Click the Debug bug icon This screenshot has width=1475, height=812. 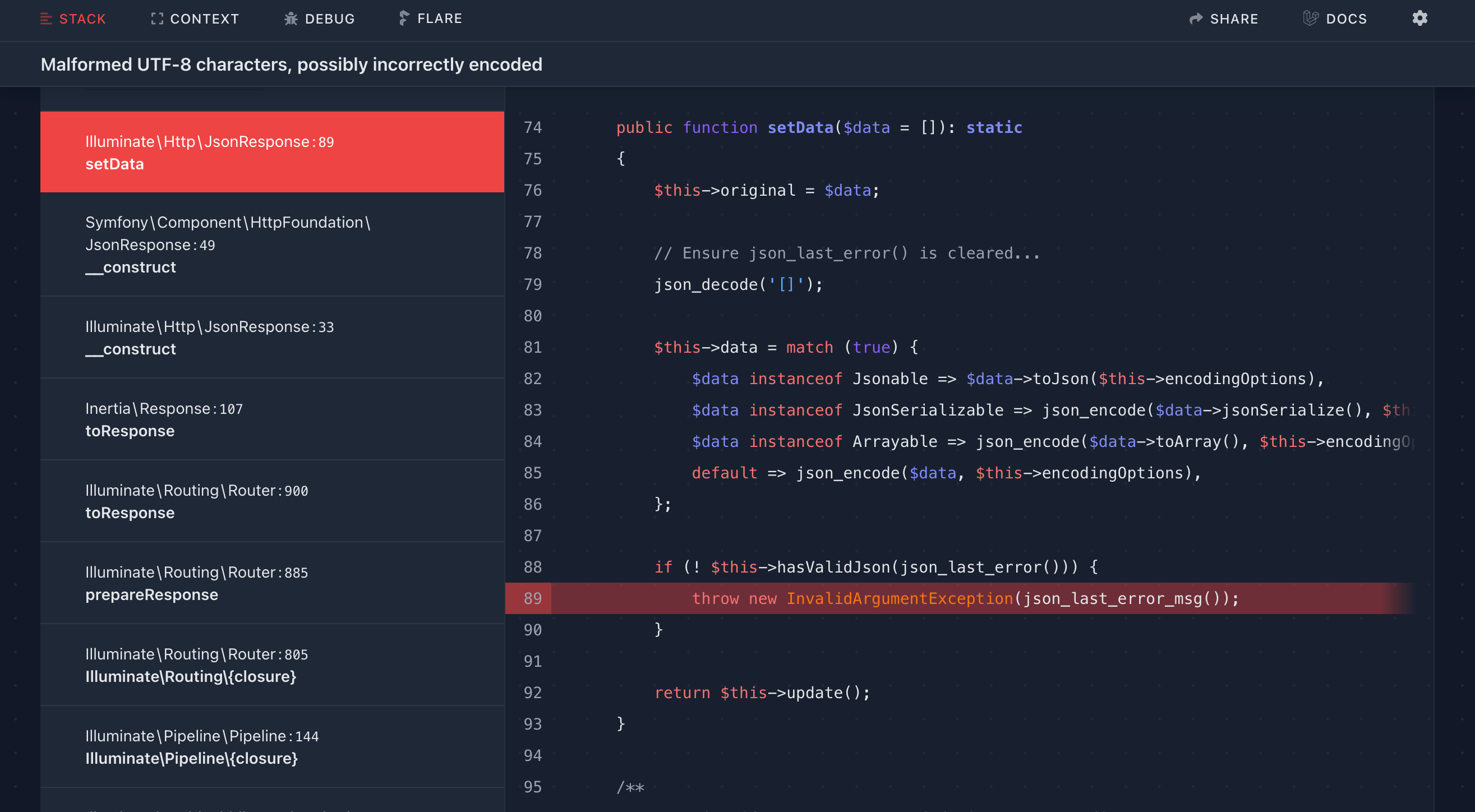click(x=291, y=19)
